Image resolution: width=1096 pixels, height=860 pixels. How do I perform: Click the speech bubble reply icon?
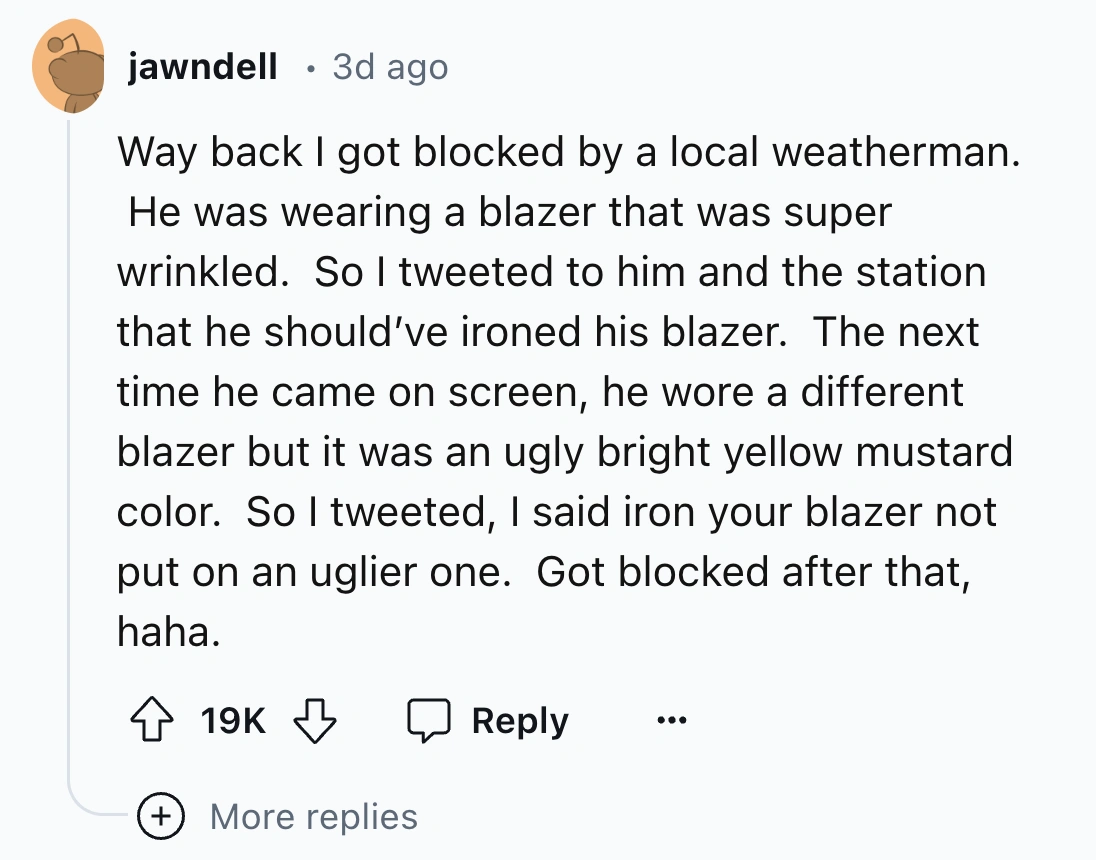428,721
